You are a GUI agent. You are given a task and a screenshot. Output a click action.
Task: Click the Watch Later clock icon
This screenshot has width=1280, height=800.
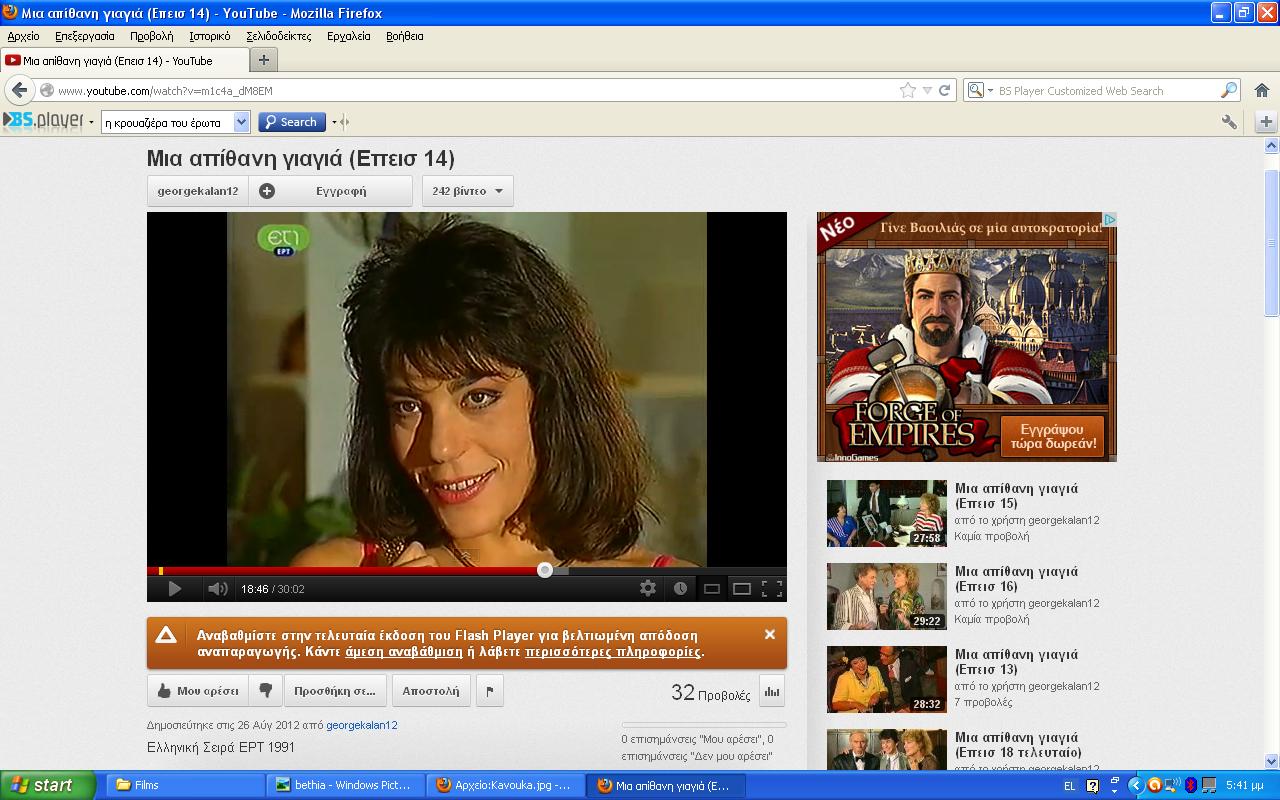(x=680, y=589)
